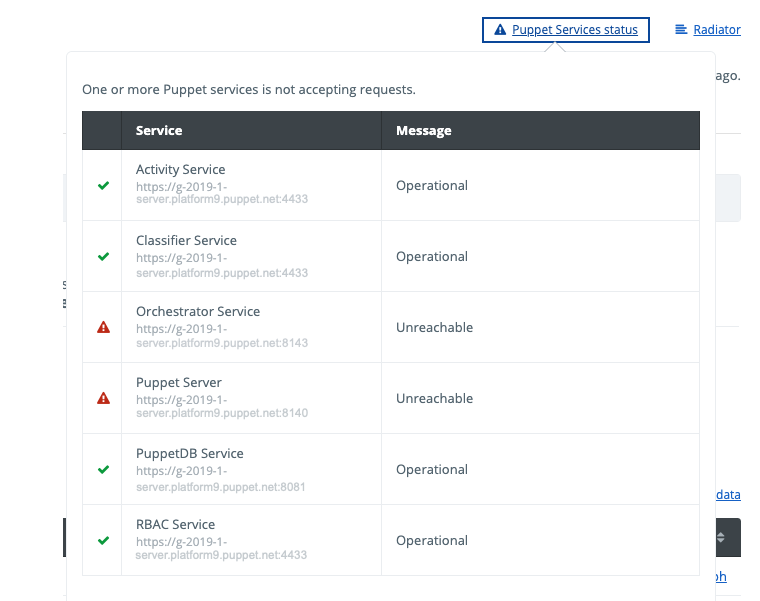Click the green check for Activity Service

pos(103,186)
